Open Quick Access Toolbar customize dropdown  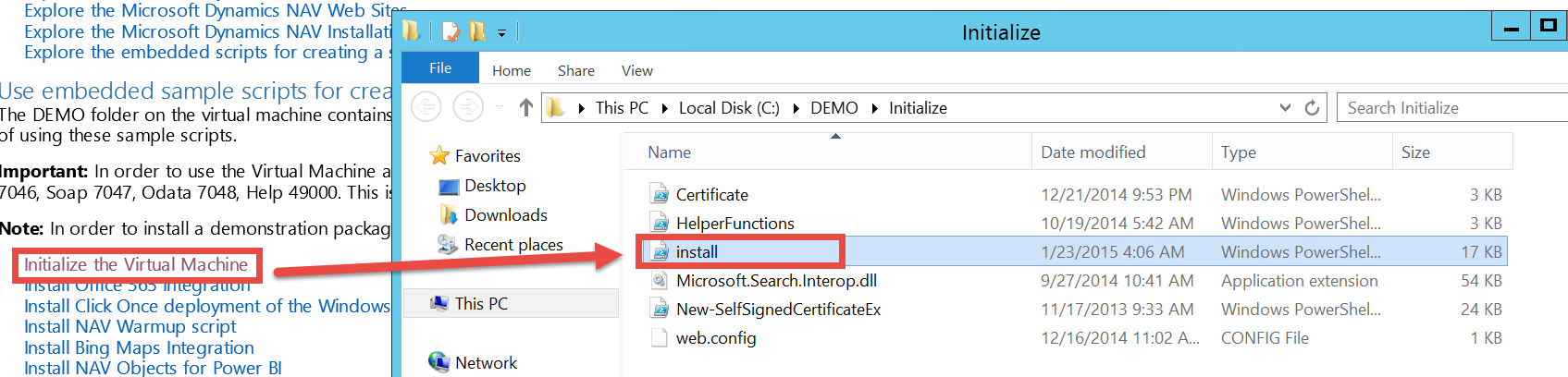coord(501,33)
